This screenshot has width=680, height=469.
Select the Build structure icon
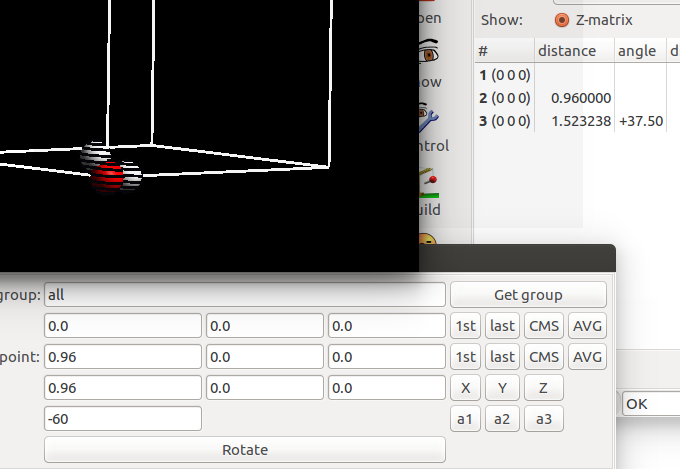tap(430, 186)
